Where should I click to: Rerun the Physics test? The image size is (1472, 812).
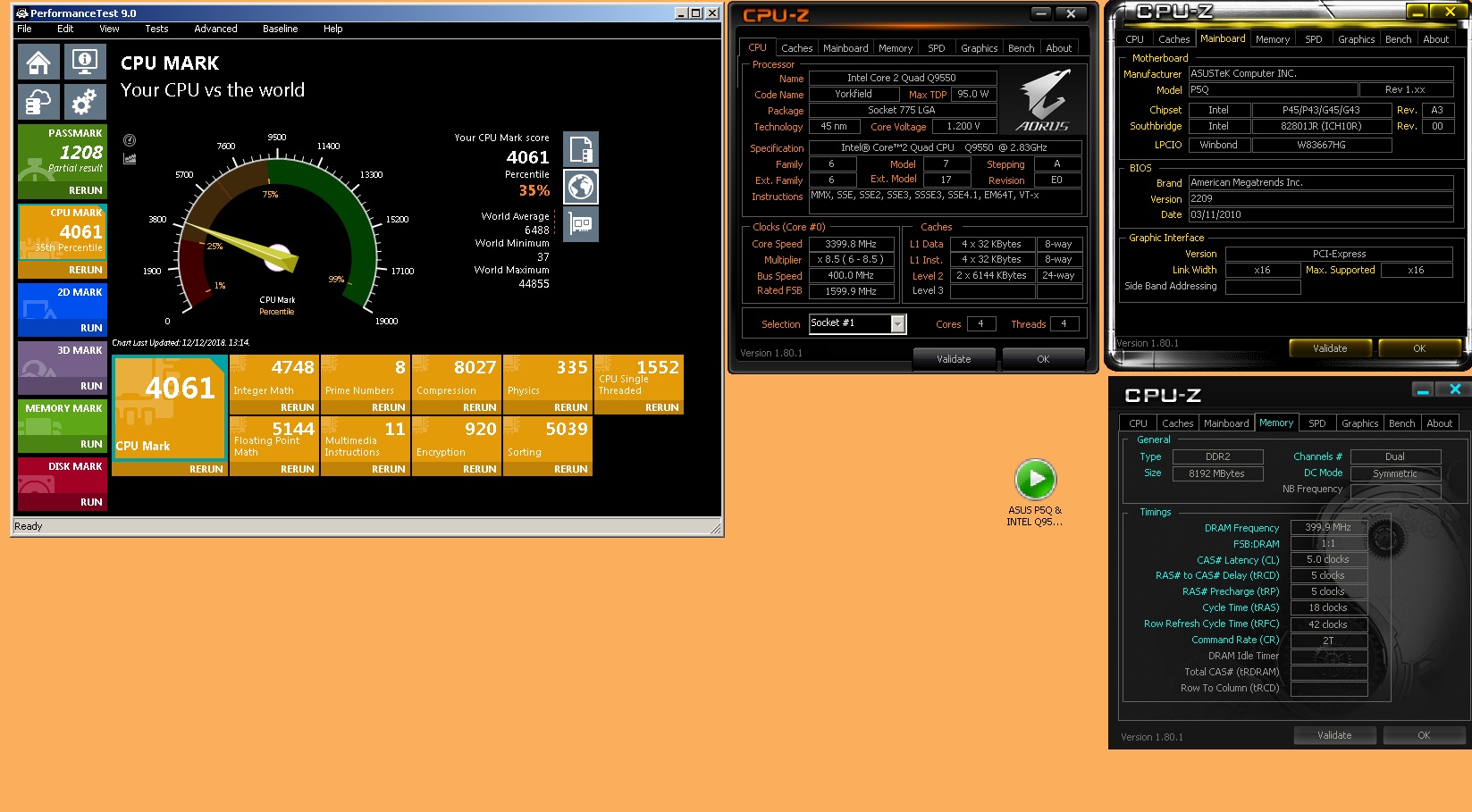(570, 407)
